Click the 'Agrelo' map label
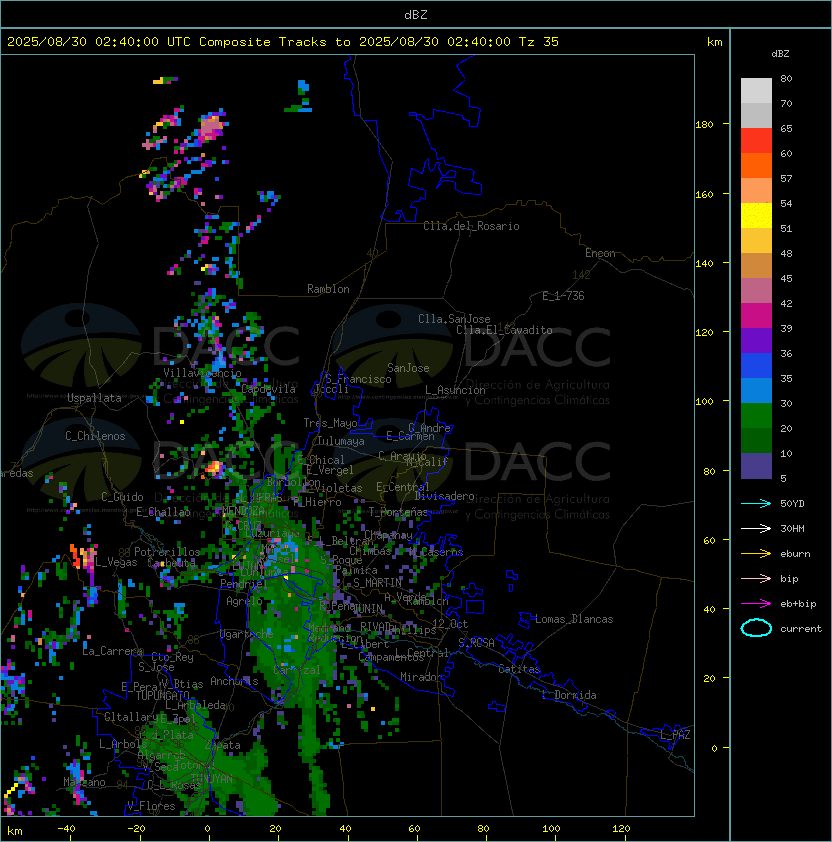The image size is (832, 842). pos(244,601)
